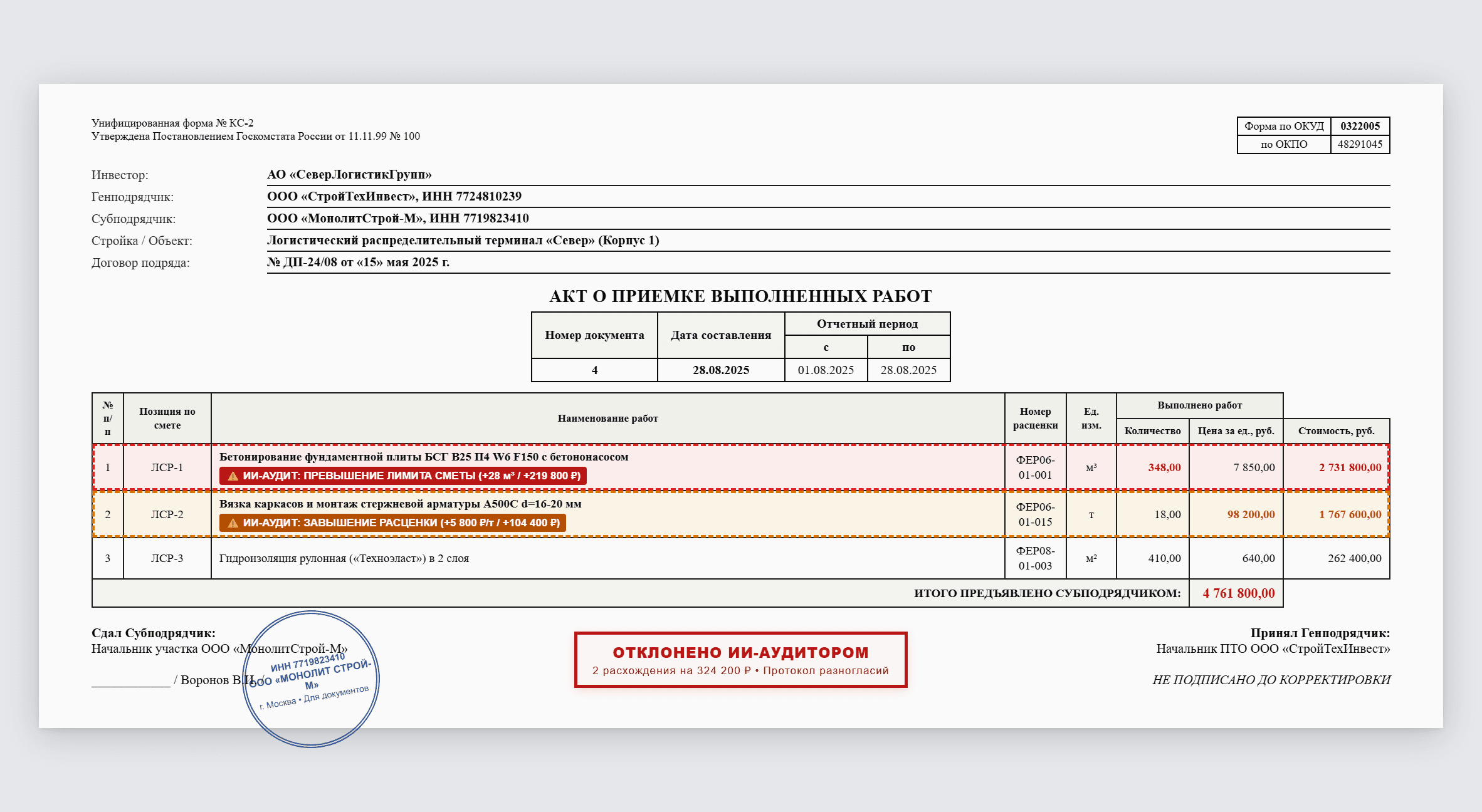Click the round МОНОЛИТ СТРОЙ-М seal
This screenshot has width=1482, height=812.
click(x=312, y=679)
